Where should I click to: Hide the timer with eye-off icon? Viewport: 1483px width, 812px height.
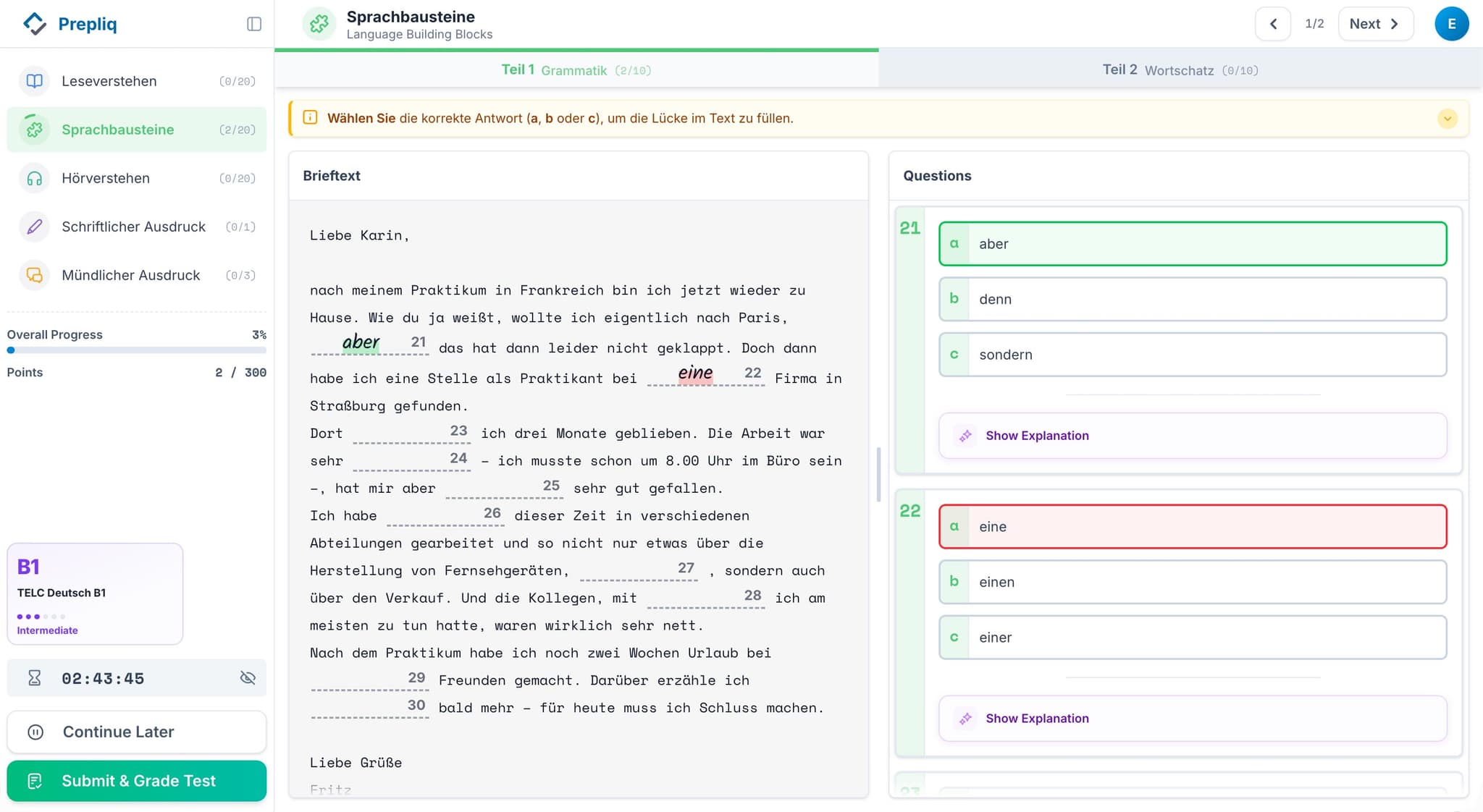click(x=248, y=678)
